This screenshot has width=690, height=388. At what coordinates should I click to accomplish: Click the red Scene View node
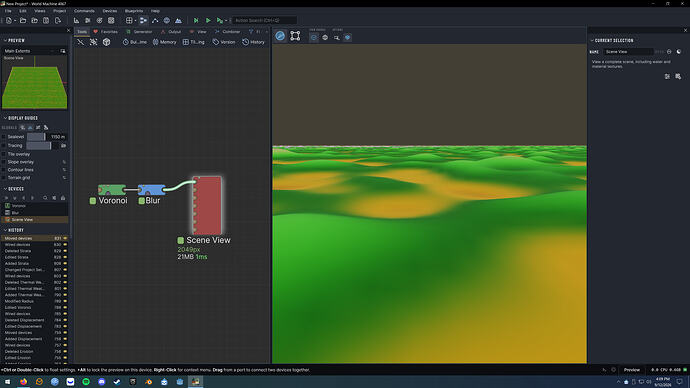point(207,205)
